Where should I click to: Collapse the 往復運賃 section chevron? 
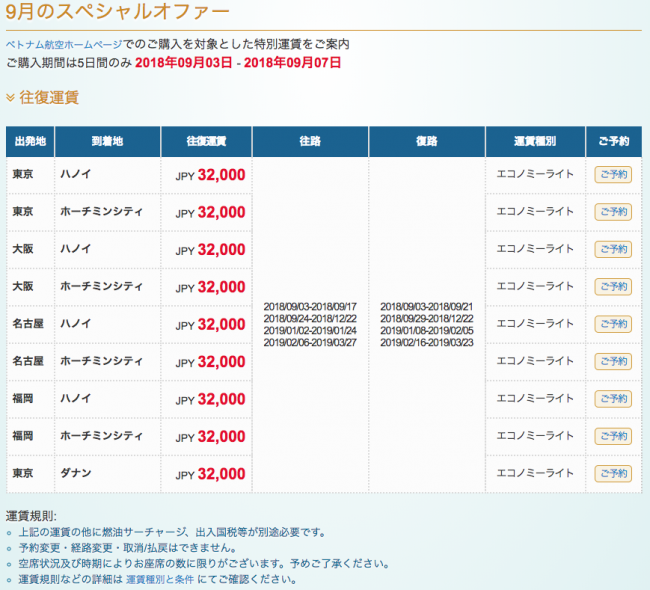pyautogui.click(x=10, y=98)
